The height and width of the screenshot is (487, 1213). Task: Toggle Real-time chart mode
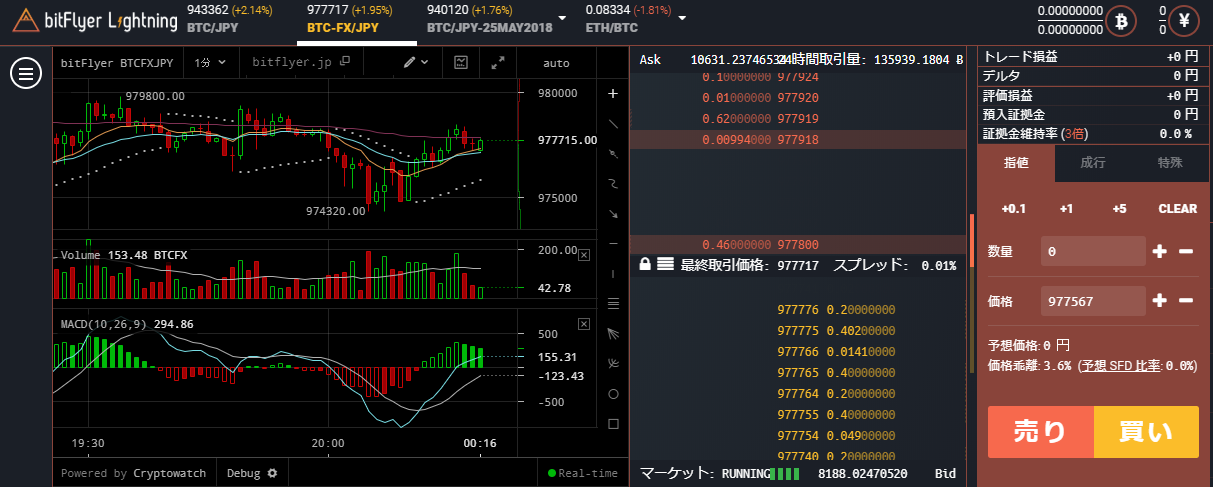click(x=583, y=473)
